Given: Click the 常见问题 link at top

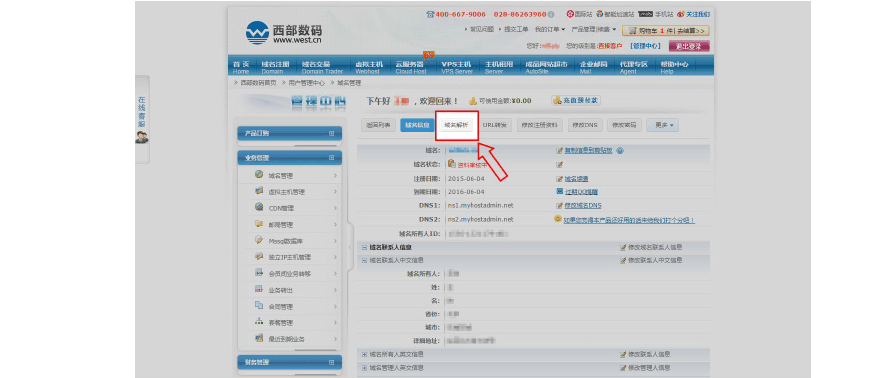Looking at the screenshot, I should [481, 29].
